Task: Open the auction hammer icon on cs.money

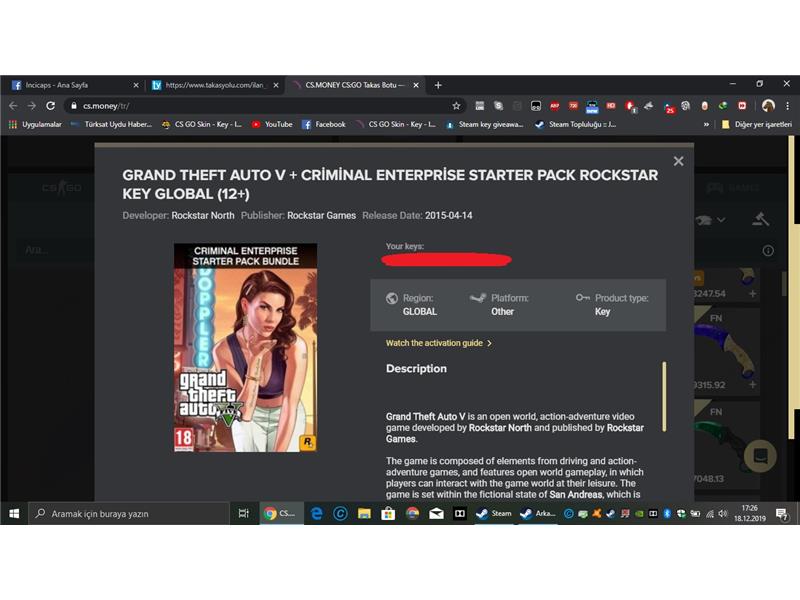Action: [x=760, y=219]
